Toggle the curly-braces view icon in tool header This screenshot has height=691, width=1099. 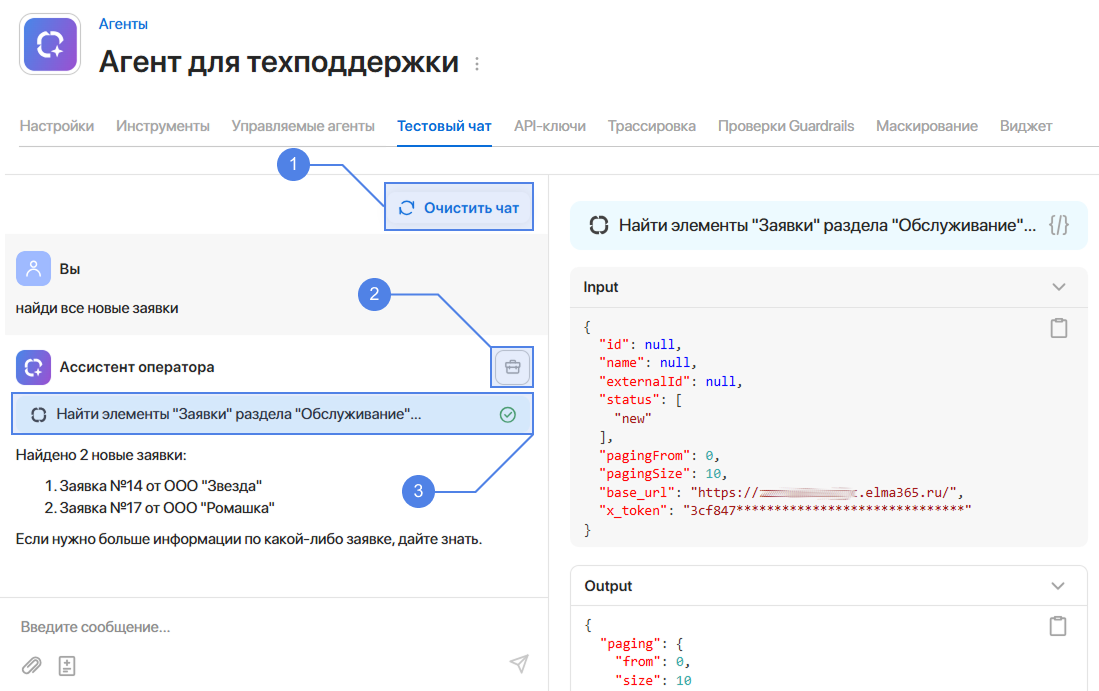pos(1058,225)
